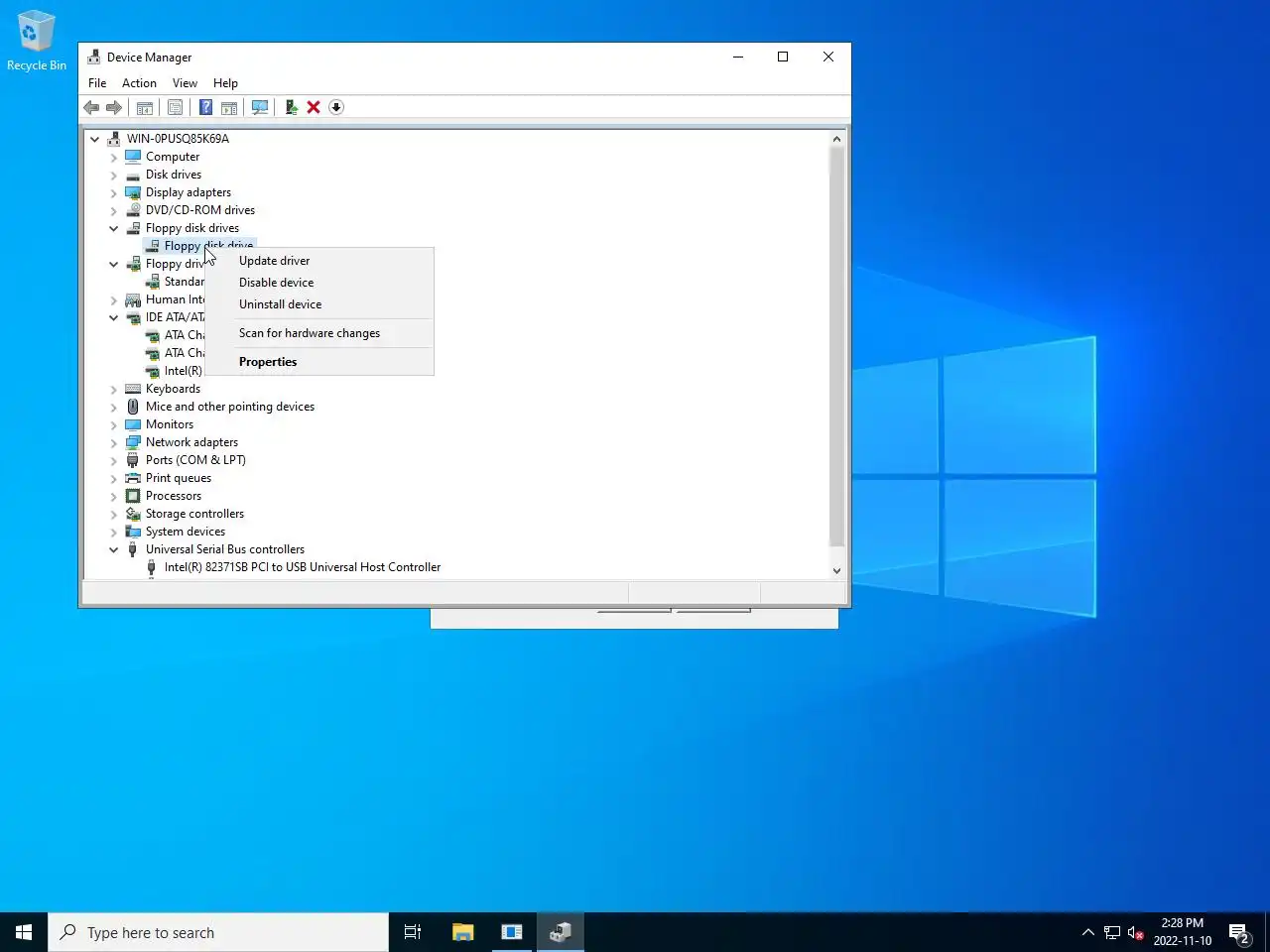This screenshot has width=1270, height=952.
Task: Select the System devices folder icon
Action: point(133,532)
